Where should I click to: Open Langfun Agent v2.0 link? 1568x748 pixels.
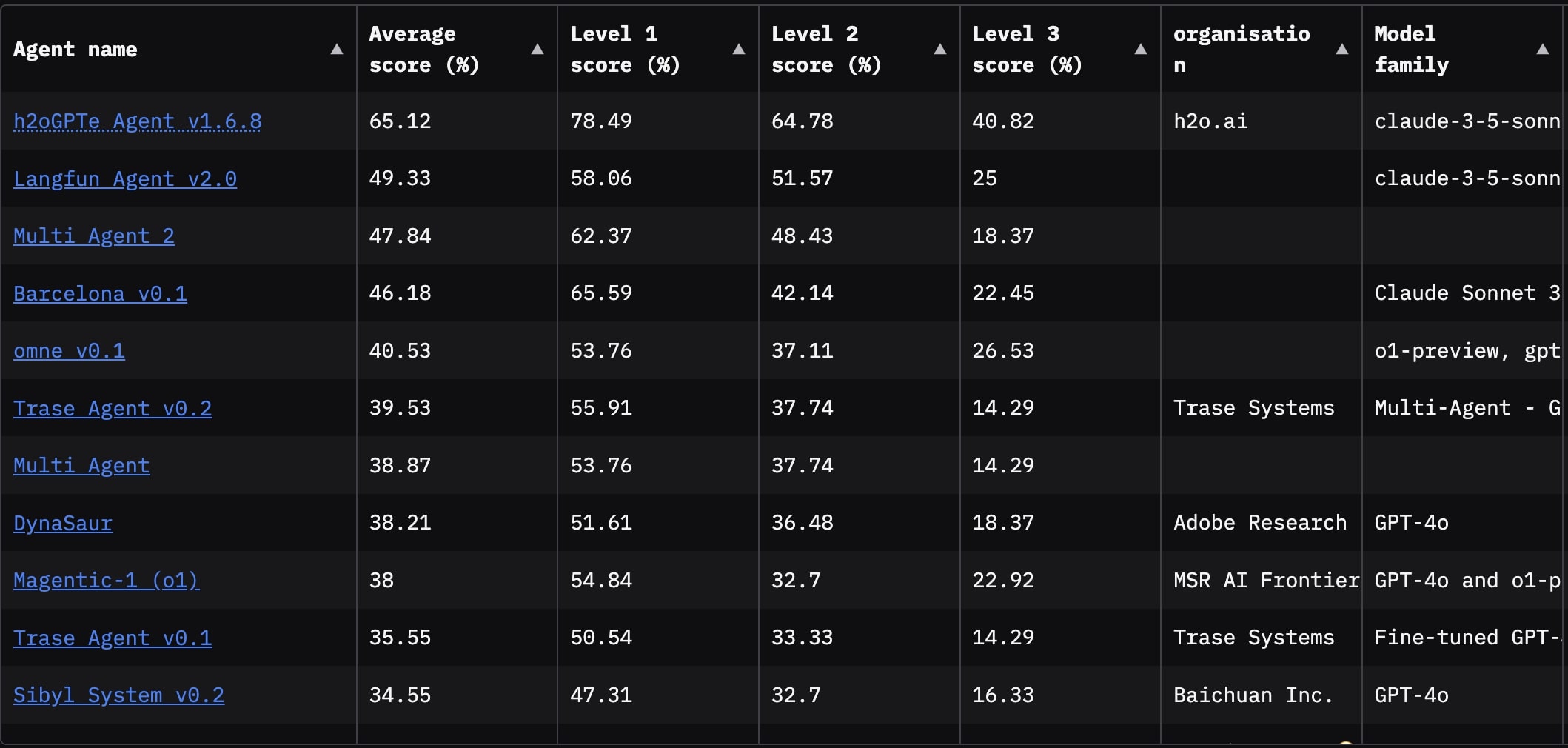pos(125,179)
